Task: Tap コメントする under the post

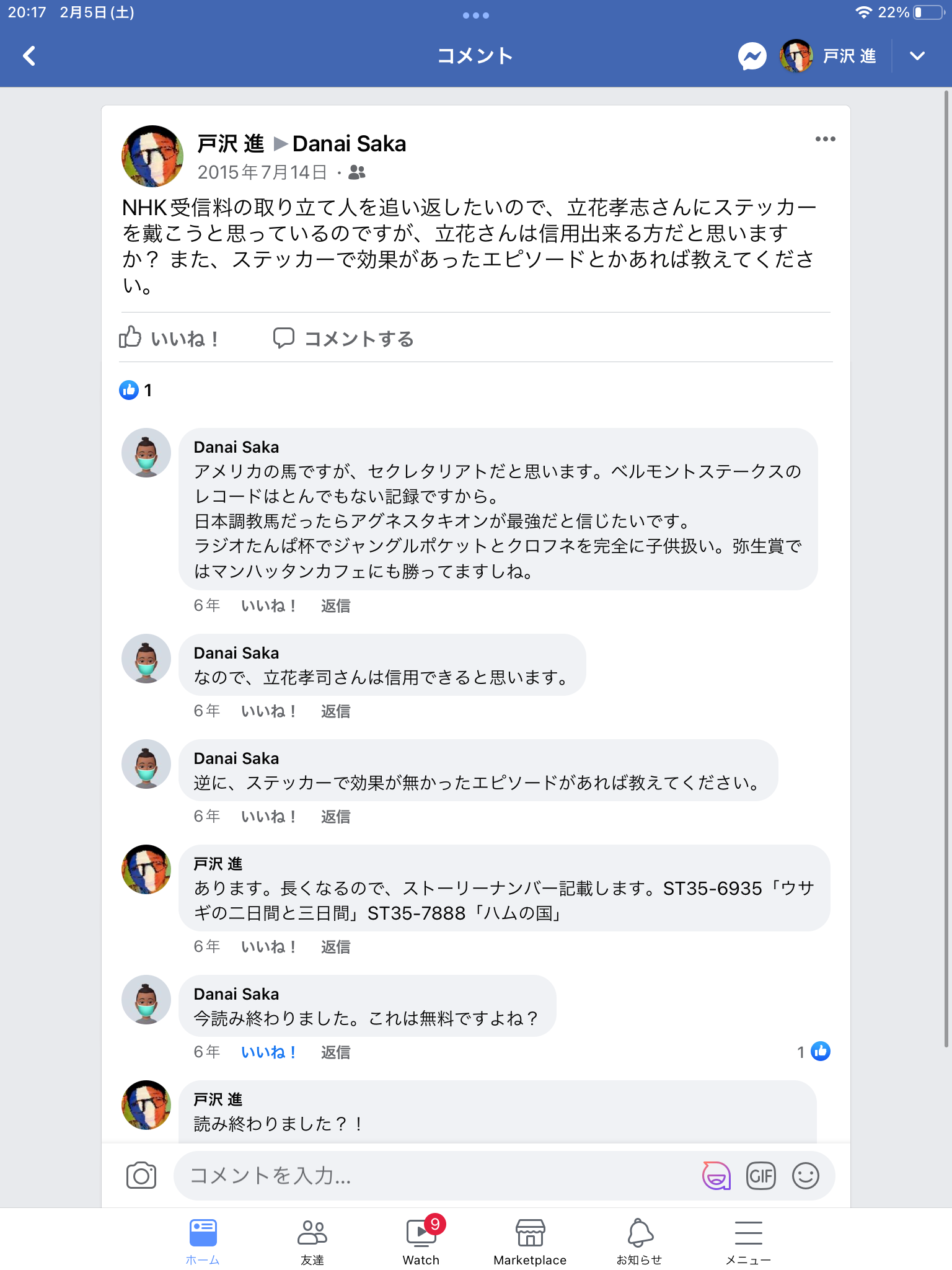Action: point(344,339)
